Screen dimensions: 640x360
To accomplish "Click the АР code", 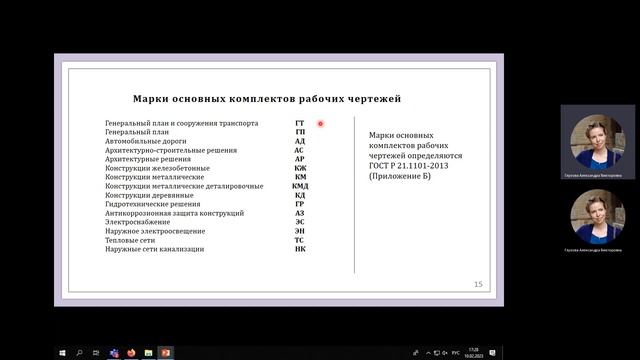I will click(300, 159).
